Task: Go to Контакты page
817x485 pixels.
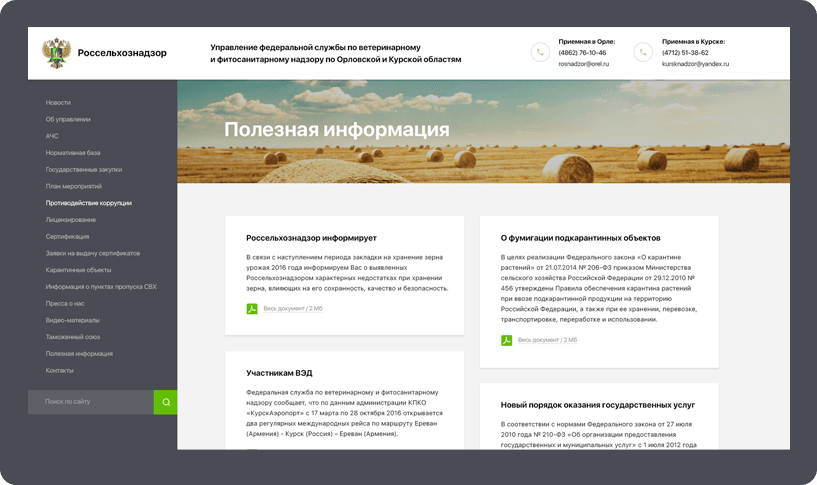Action: tap(59, 370)
